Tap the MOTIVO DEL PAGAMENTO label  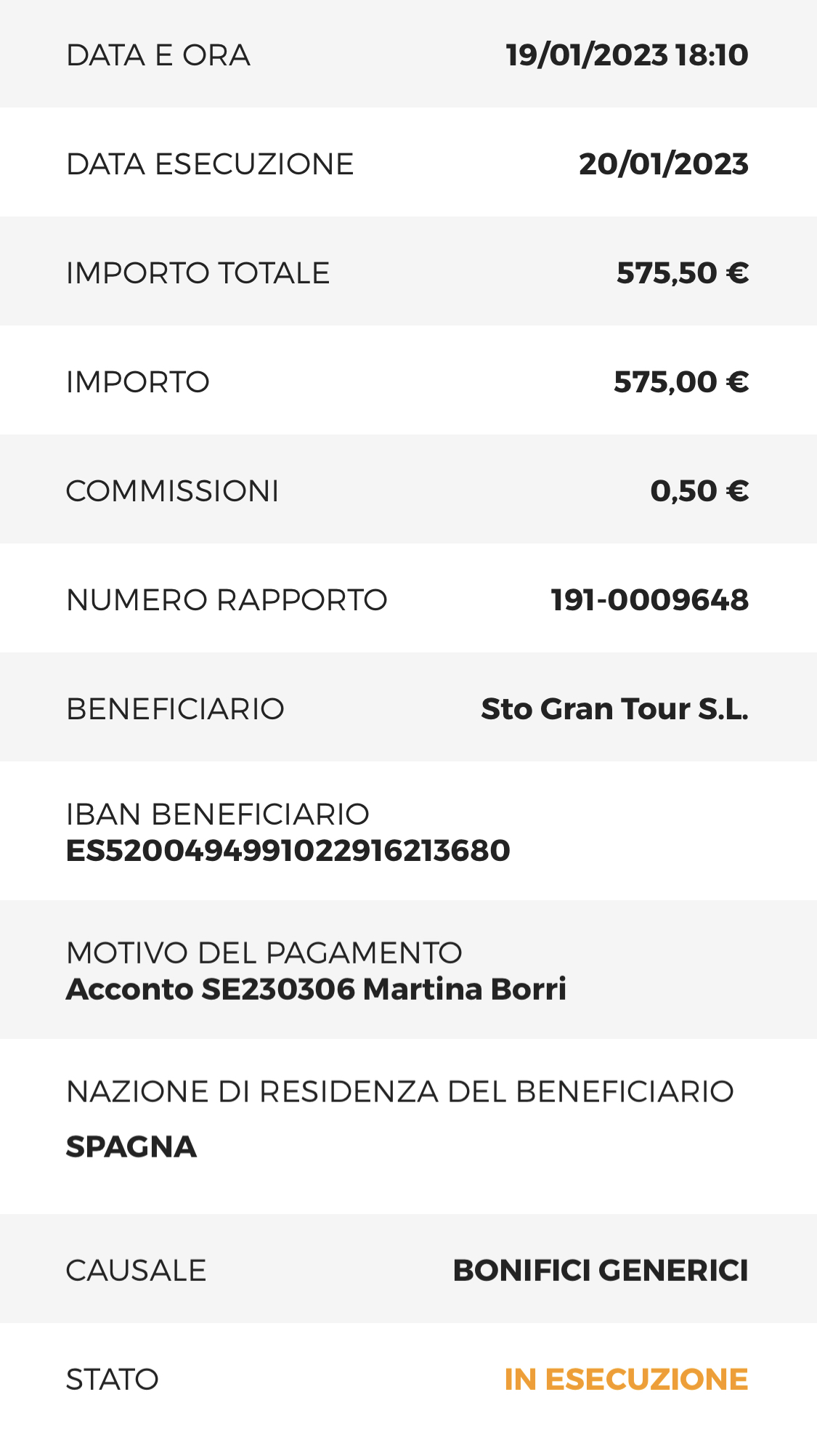click(264, 953)
